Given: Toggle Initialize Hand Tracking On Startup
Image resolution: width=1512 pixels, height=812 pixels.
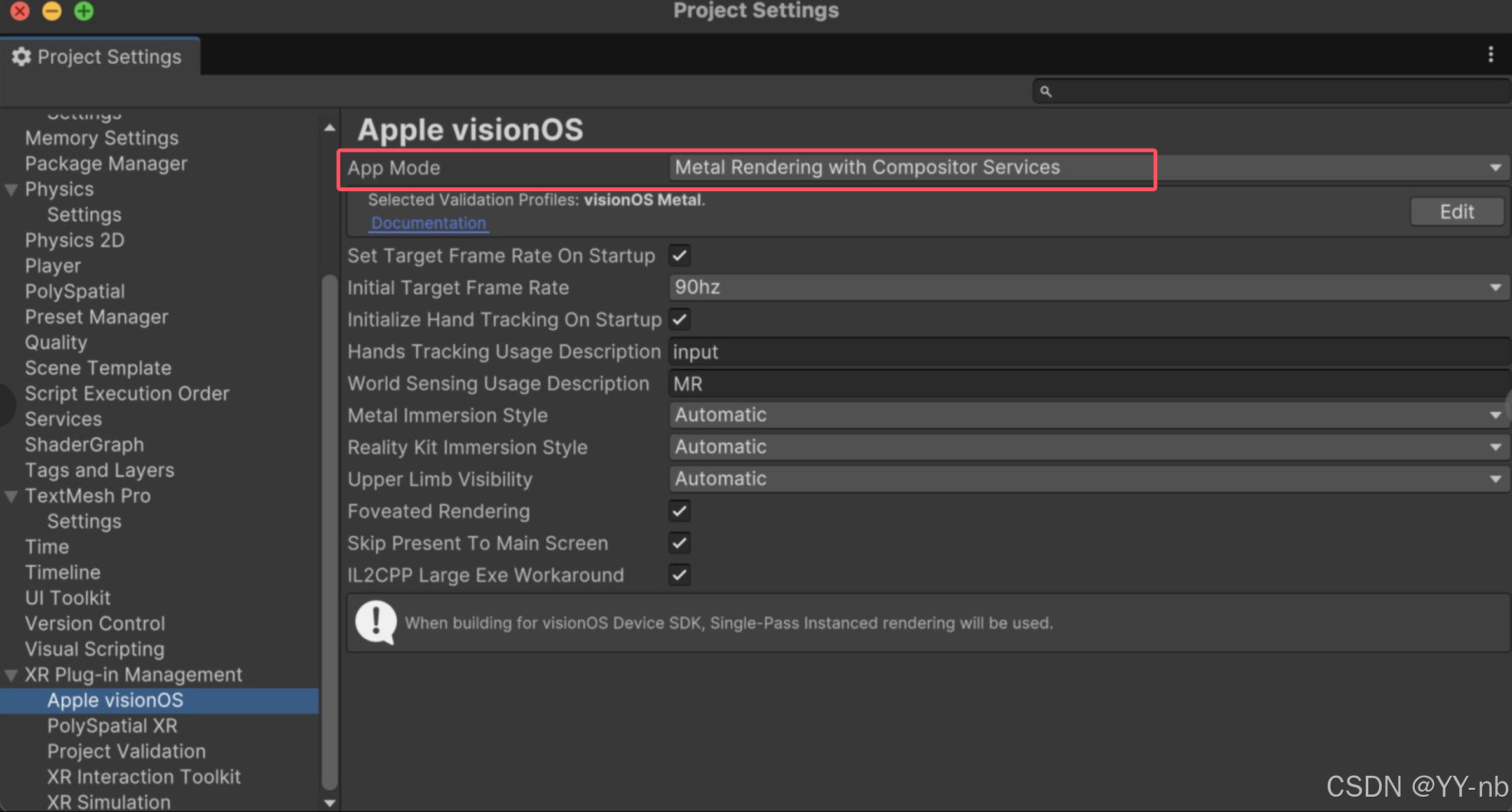Looking at the screenshot, I should (x=679, y=320).
